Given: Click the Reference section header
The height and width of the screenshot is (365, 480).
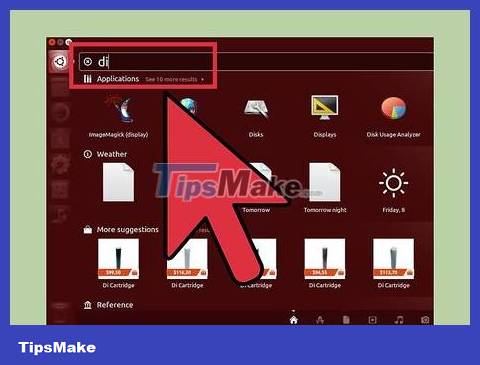Looking at the screenshot, I should tap(115, 305).
